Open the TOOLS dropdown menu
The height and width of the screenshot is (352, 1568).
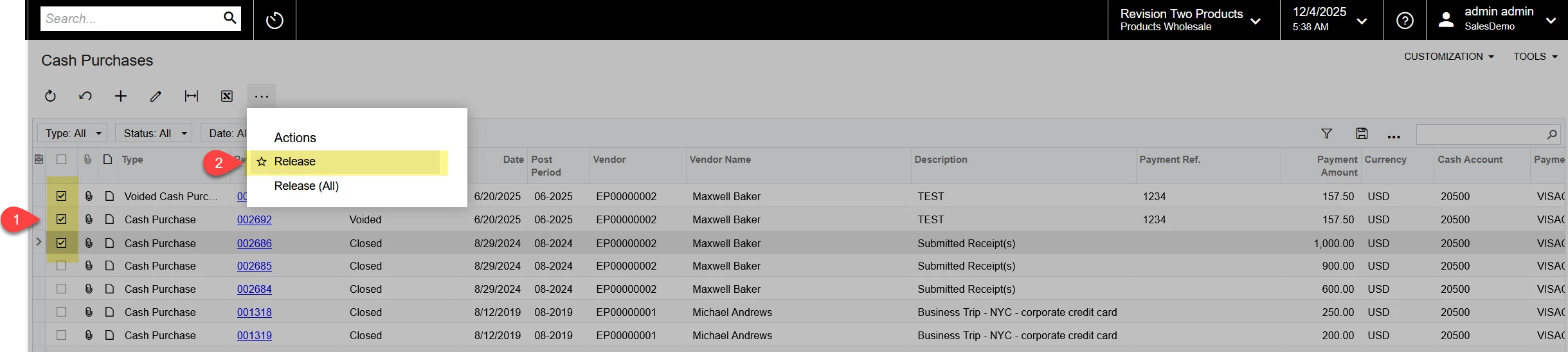(x=1535, y=57)
